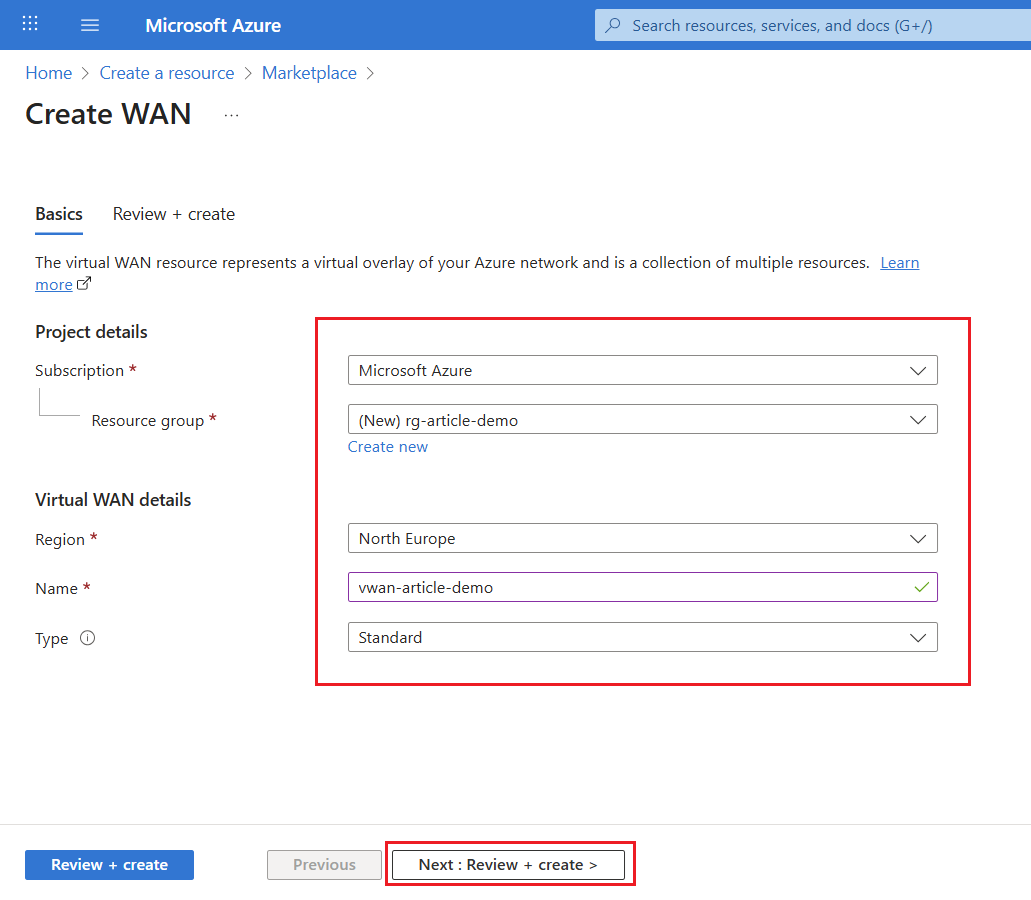Click the search magnifier icon
This screenshot has width=1031, height=900.
tap(613, 25)
